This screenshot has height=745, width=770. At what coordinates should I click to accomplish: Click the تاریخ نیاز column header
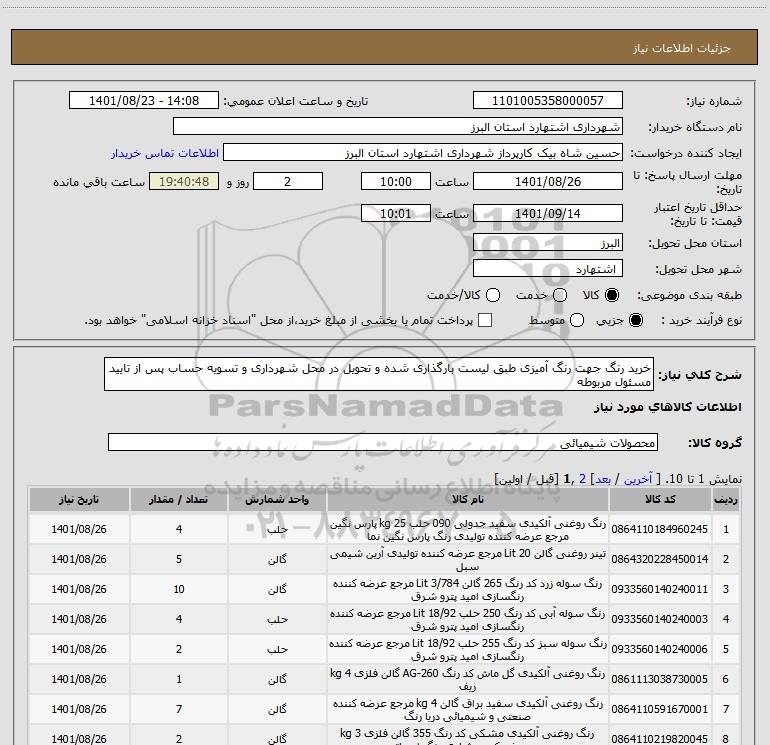tap(79, 499)
